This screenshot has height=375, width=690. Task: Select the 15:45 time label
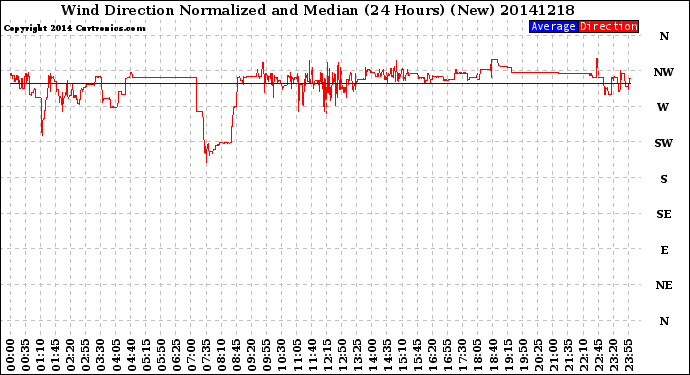point(418,355)
